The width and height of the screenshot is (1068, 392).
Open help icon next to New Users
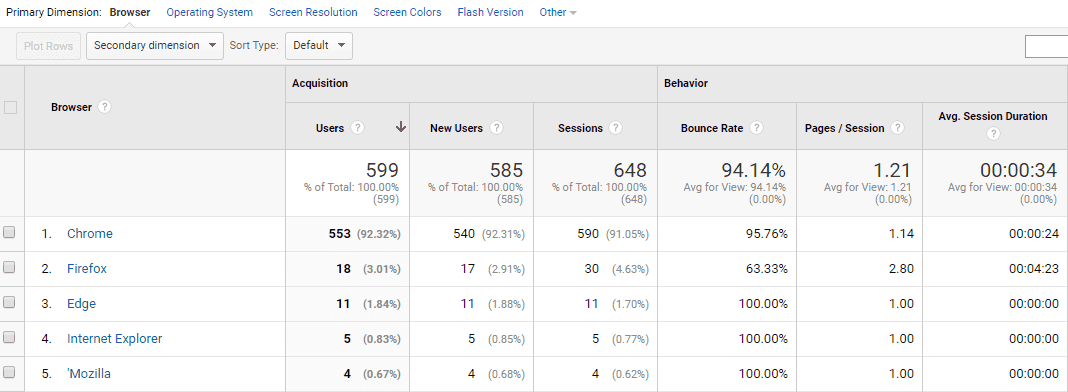(x=497, y=128)
